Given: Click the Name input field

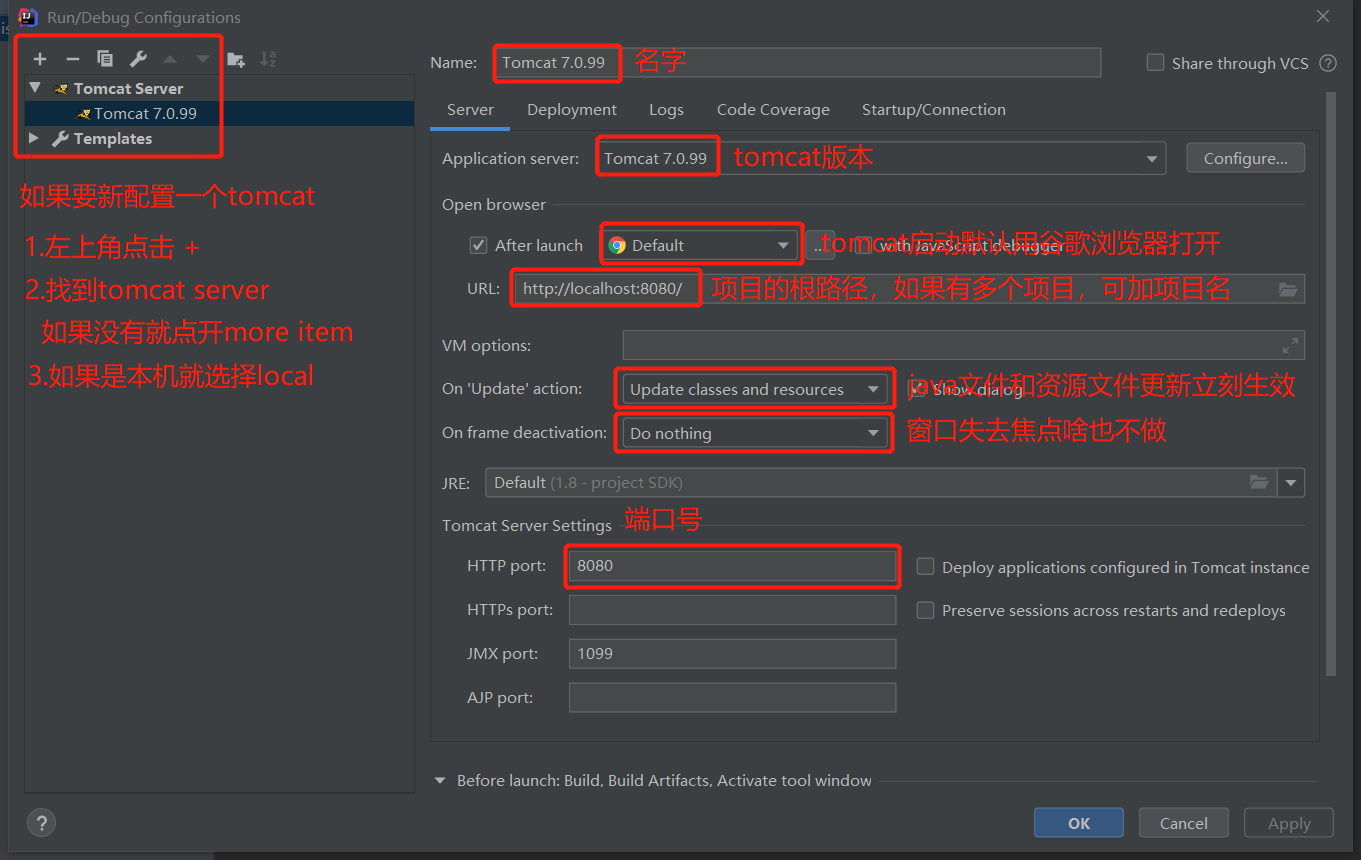Looking at the screenshot, I should click(797, 62).
